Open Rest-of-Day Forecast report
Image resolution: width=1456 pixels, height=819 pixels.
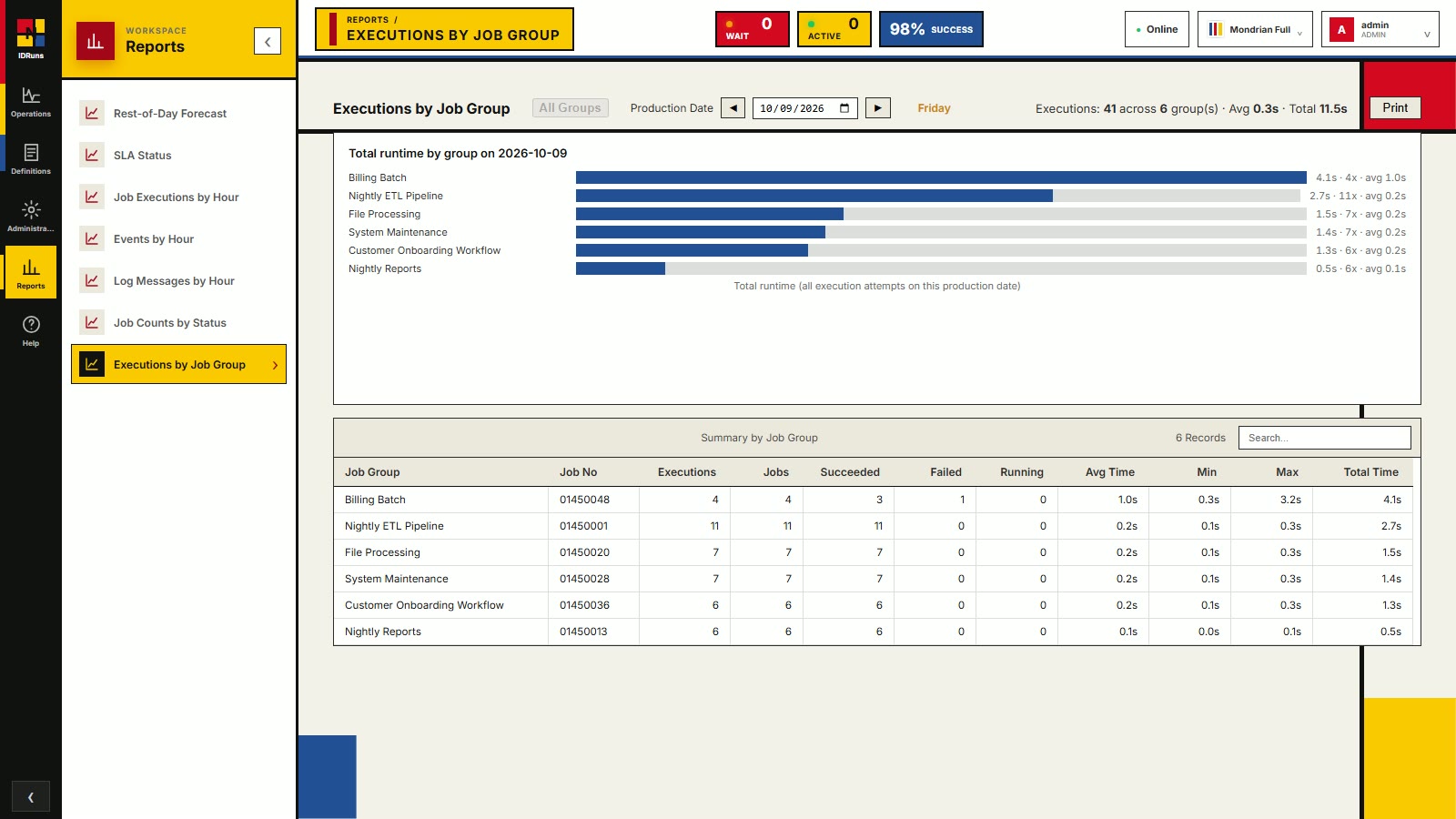pos(178,113)
